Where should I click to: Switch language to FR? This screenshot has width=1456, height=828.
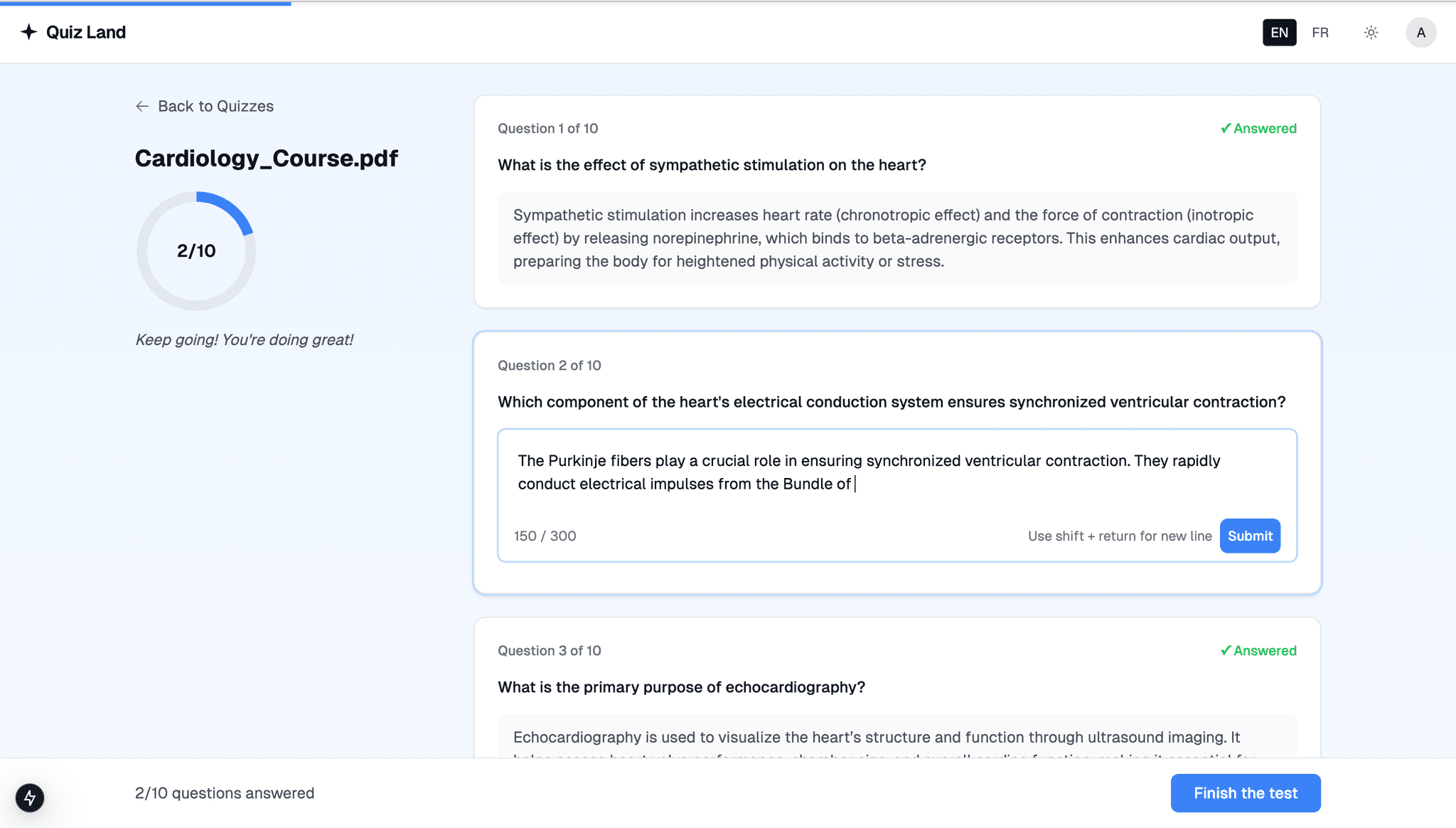click(1320, 33)
